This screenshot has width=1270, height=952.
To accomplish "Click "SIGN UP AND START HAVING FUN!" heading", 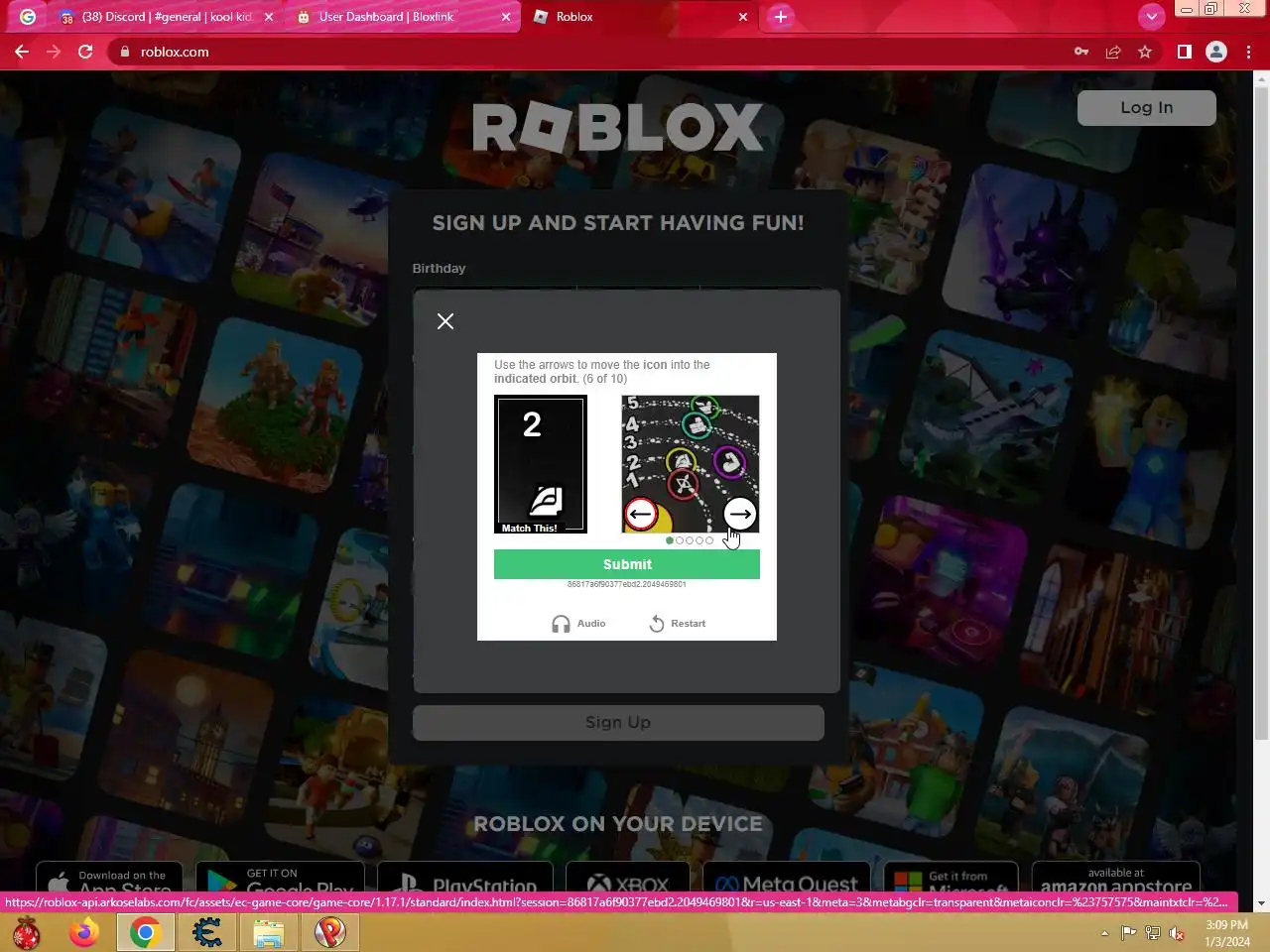I will coord(618,223).
